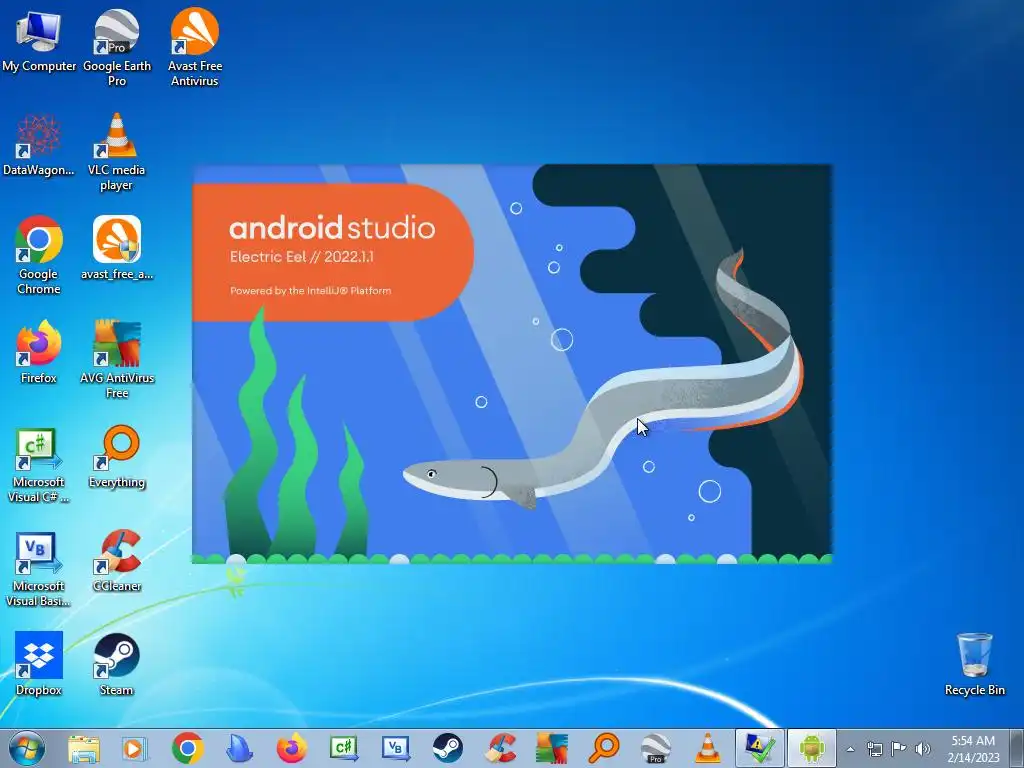Click the Android Studio taskbar button
1024x768 pixels.
pos(812,748)
